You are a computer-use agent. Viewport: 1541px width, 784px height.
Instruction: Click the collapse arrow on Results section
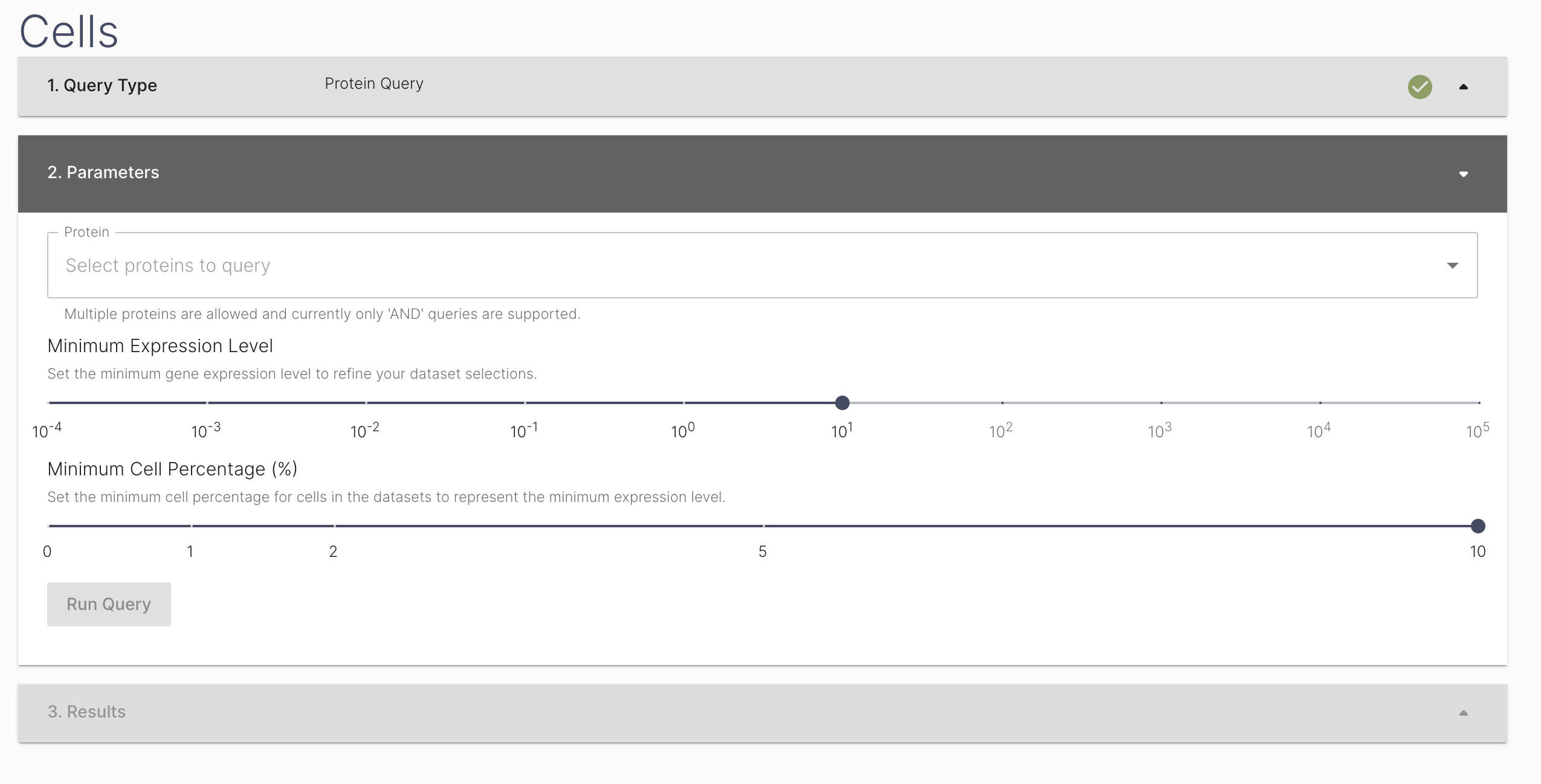tap(1463, 713)
